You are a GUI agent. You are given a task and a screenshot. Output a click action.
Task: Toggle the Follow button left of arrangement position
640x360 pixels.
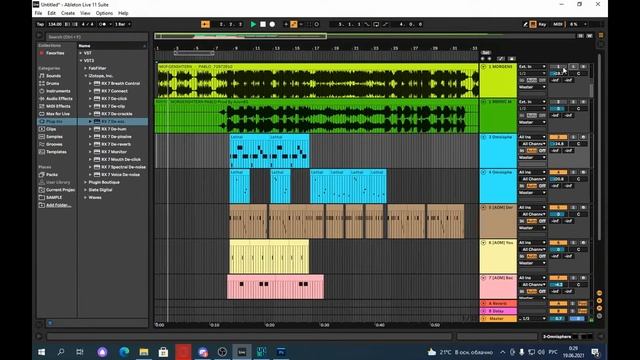click(x=205, y=24)
